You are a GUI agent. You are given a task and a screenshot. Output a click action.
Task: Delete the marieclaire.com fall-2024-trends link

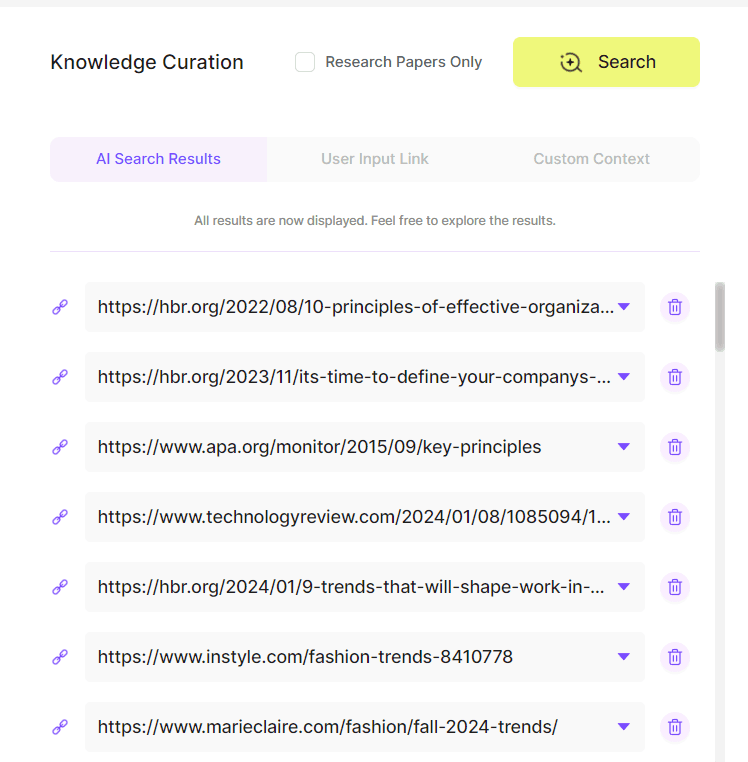click(675, 727)
